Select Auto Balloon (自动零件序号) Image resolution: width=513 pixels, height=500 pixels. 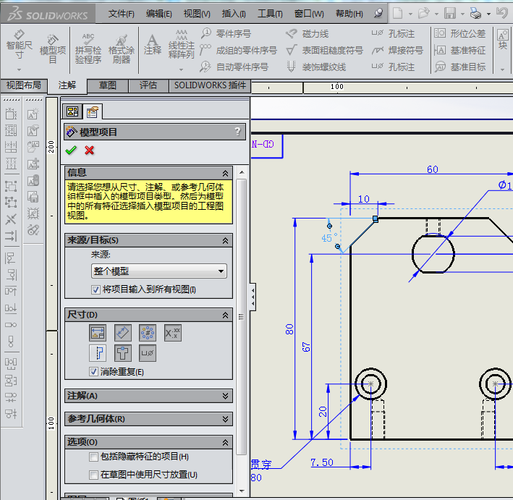point(234,67)
